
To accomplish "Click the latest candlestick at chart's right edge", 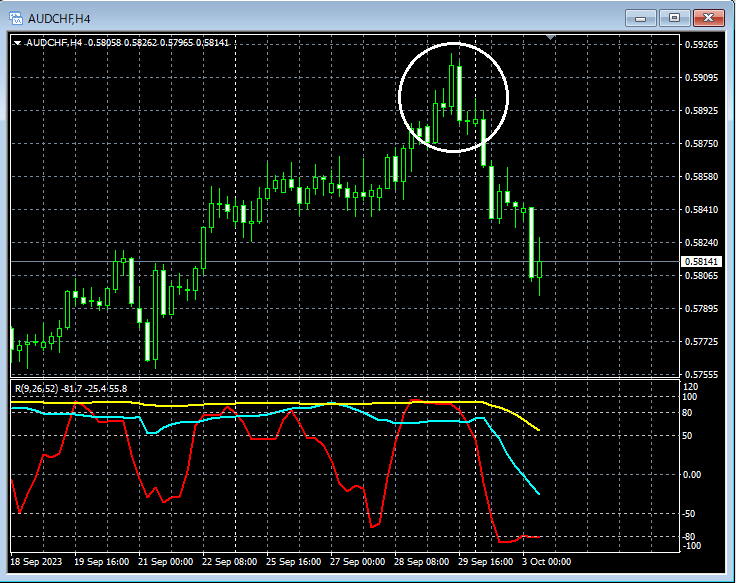I will pos(540,269).
